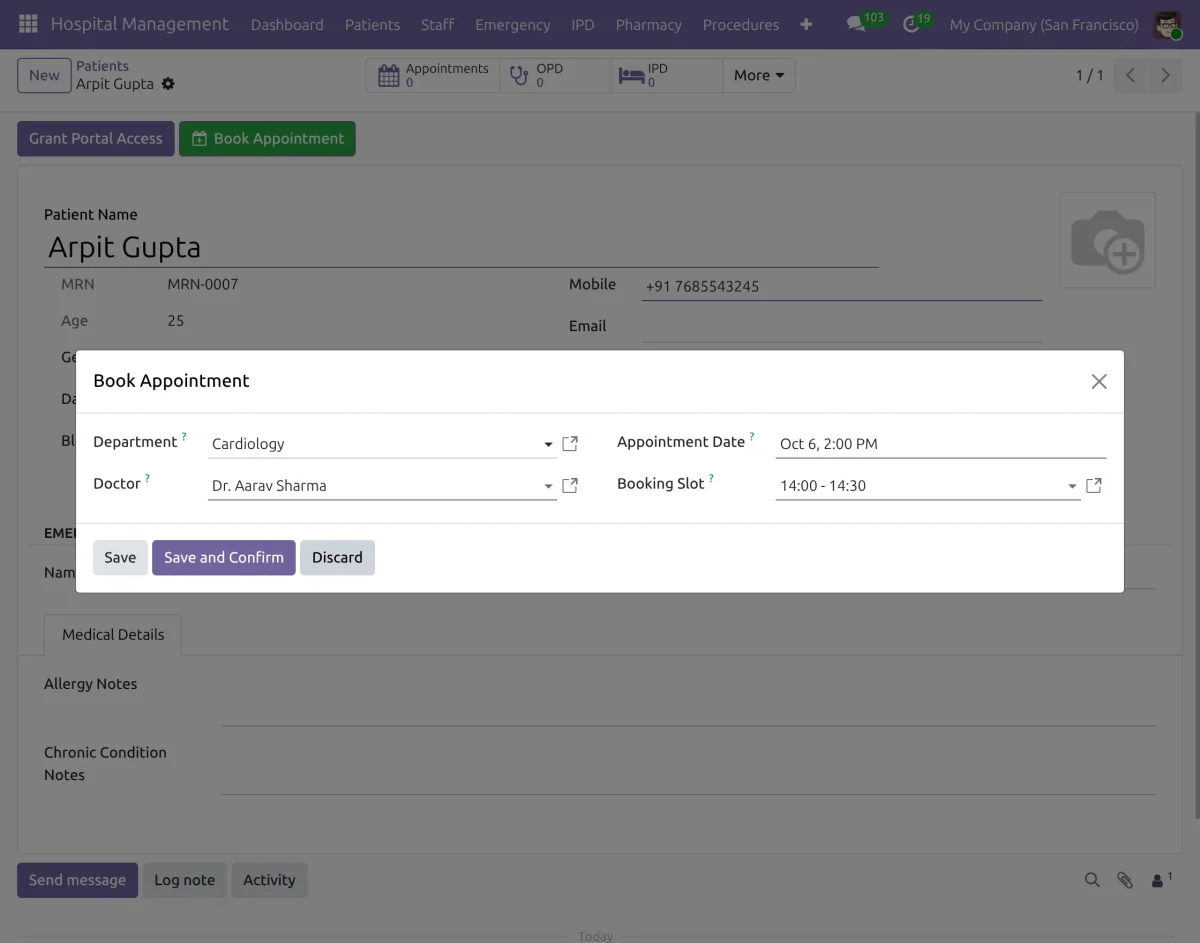Go to previous record arrow
The width and height of the screenshot is (1200, 943).
tap(1130, 75)
